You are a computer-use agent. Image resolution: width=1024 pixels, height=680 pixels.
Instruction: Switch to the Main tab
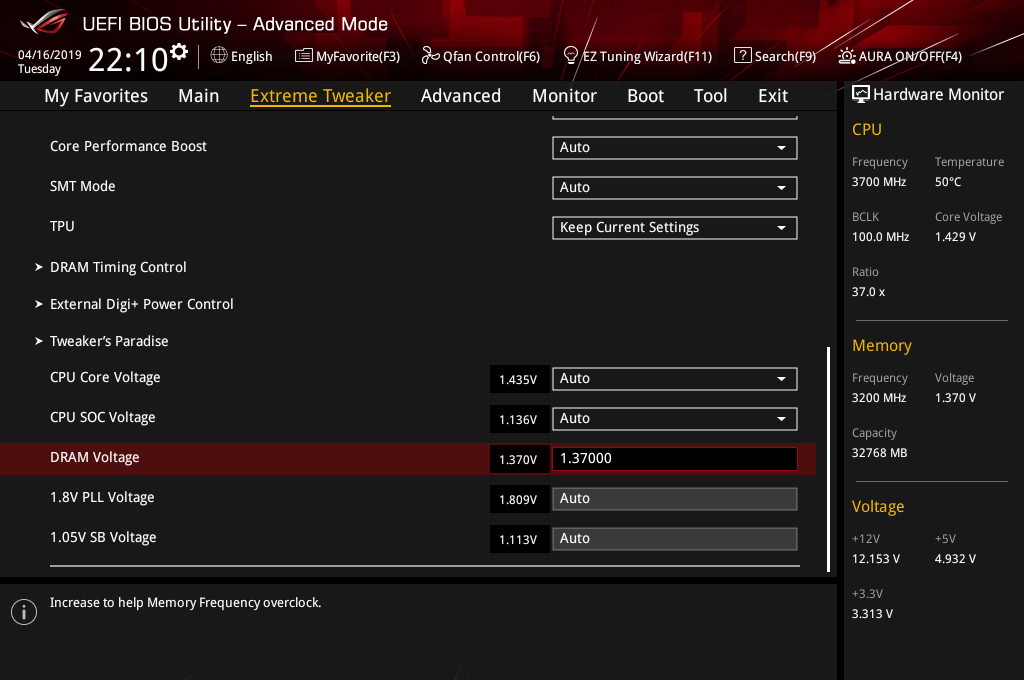coord(199,96)
